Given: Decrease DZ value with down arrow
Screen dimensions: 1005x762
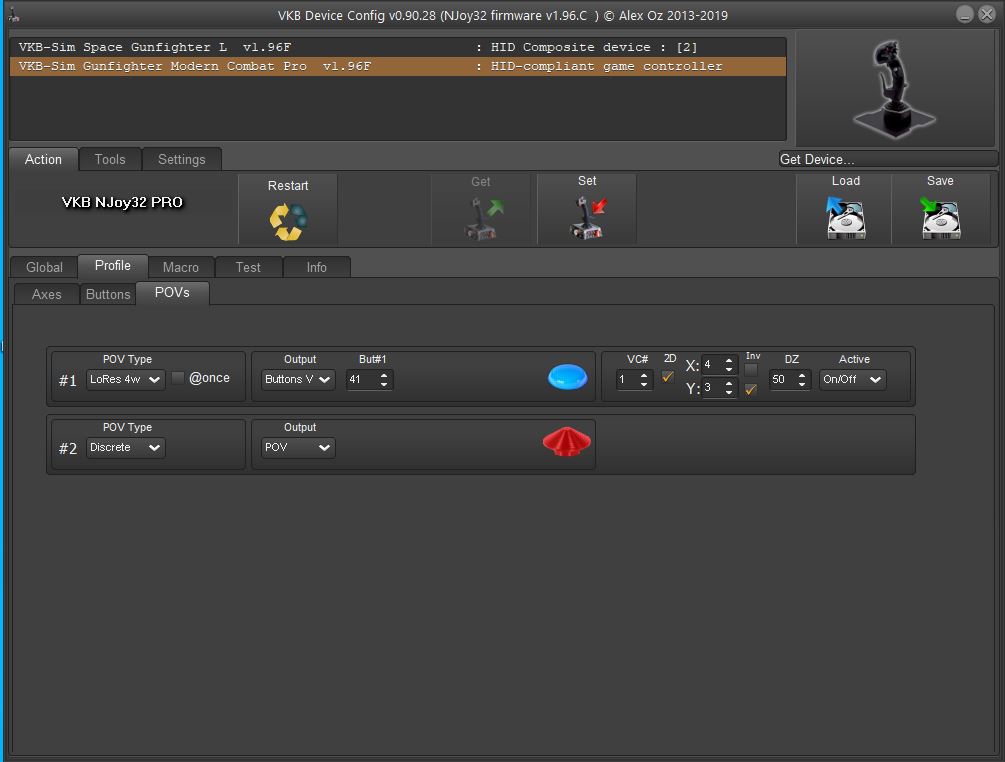Looking at the screenshot, I should point(802,384).
